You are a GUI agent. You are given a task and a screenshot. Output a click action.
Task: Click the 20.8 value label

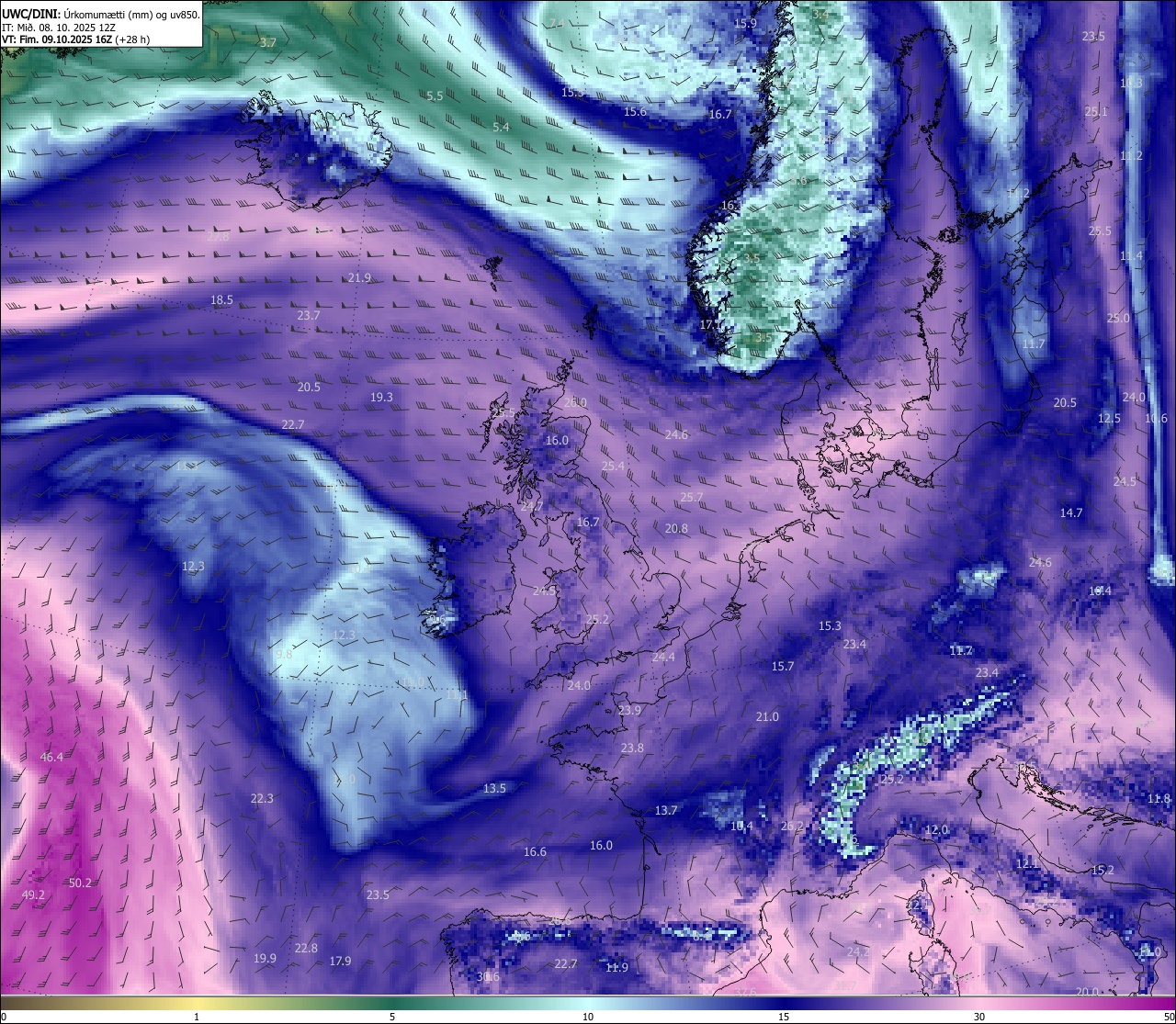(x=676, y=529)
